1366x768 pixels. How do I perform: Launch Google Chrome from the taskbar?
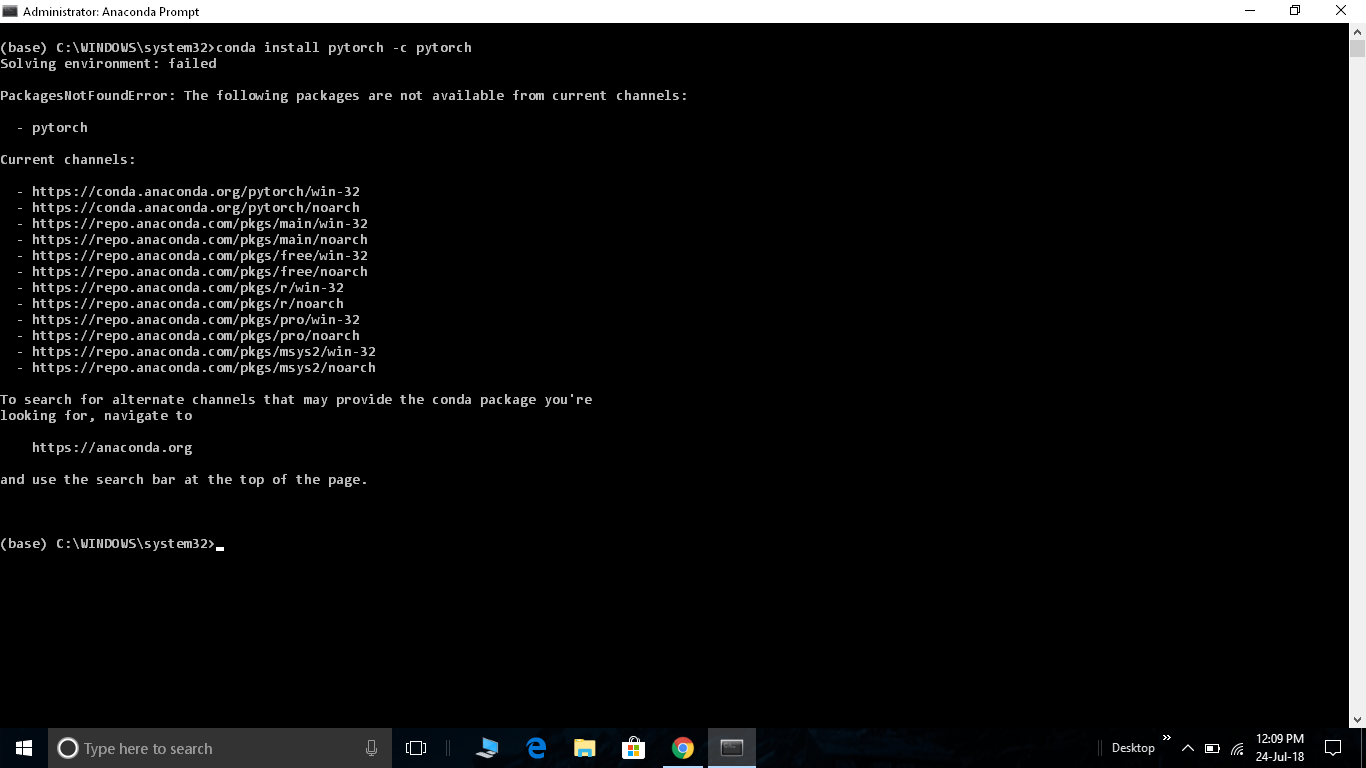pos(683,748)
